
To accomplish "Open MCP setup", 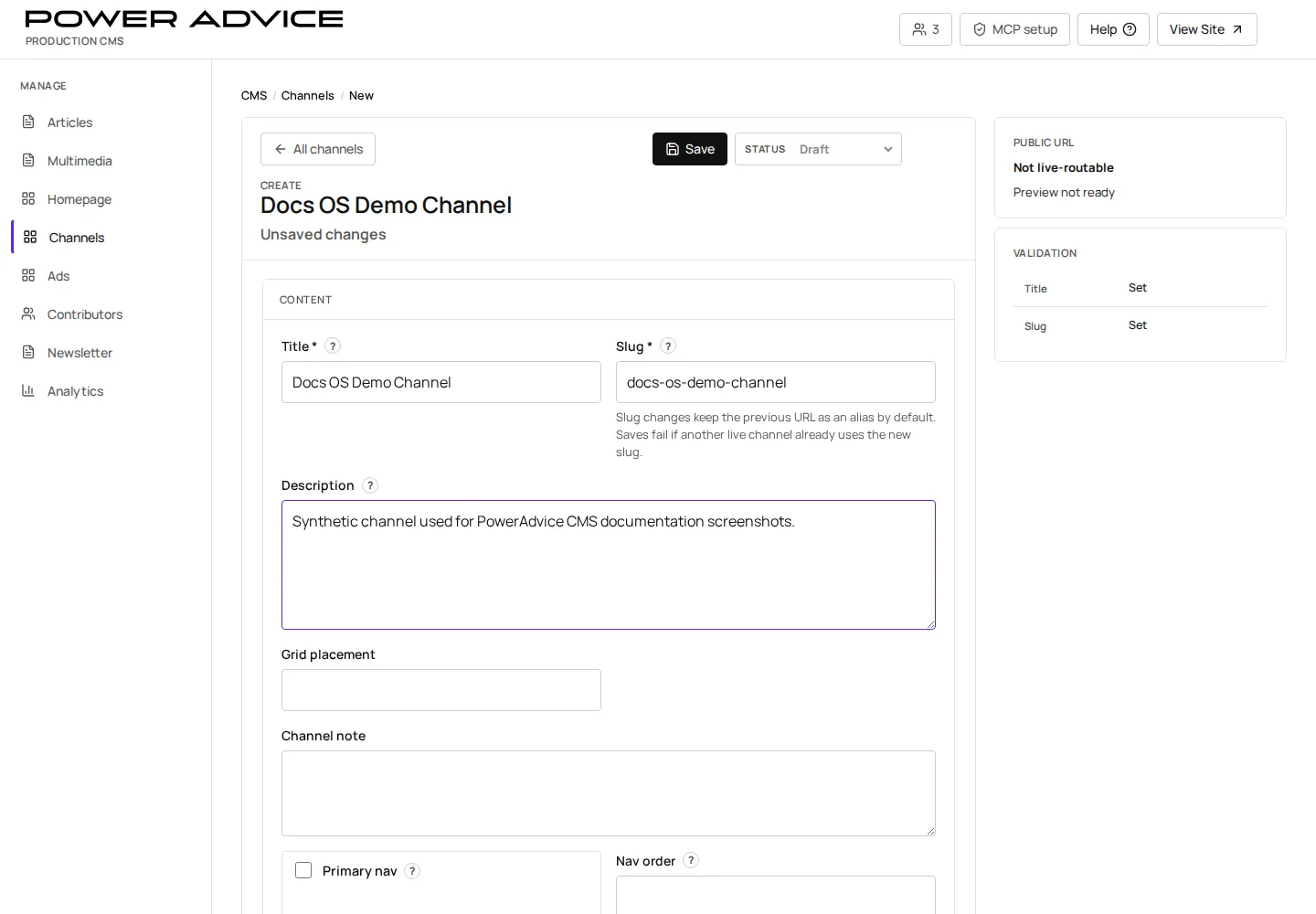I will [x=1014, y=29].
